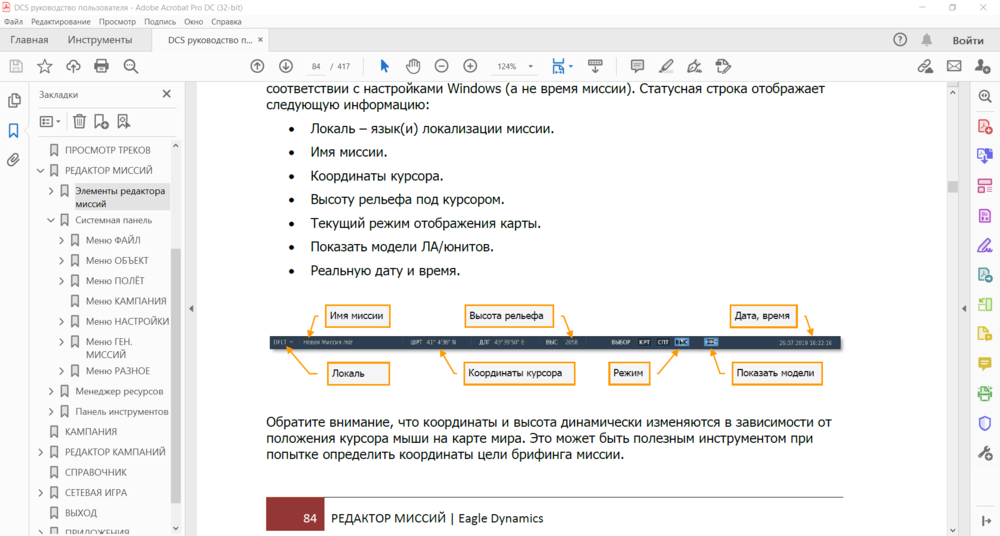Collapse left navigation pane arrow

tap(191, 308)
